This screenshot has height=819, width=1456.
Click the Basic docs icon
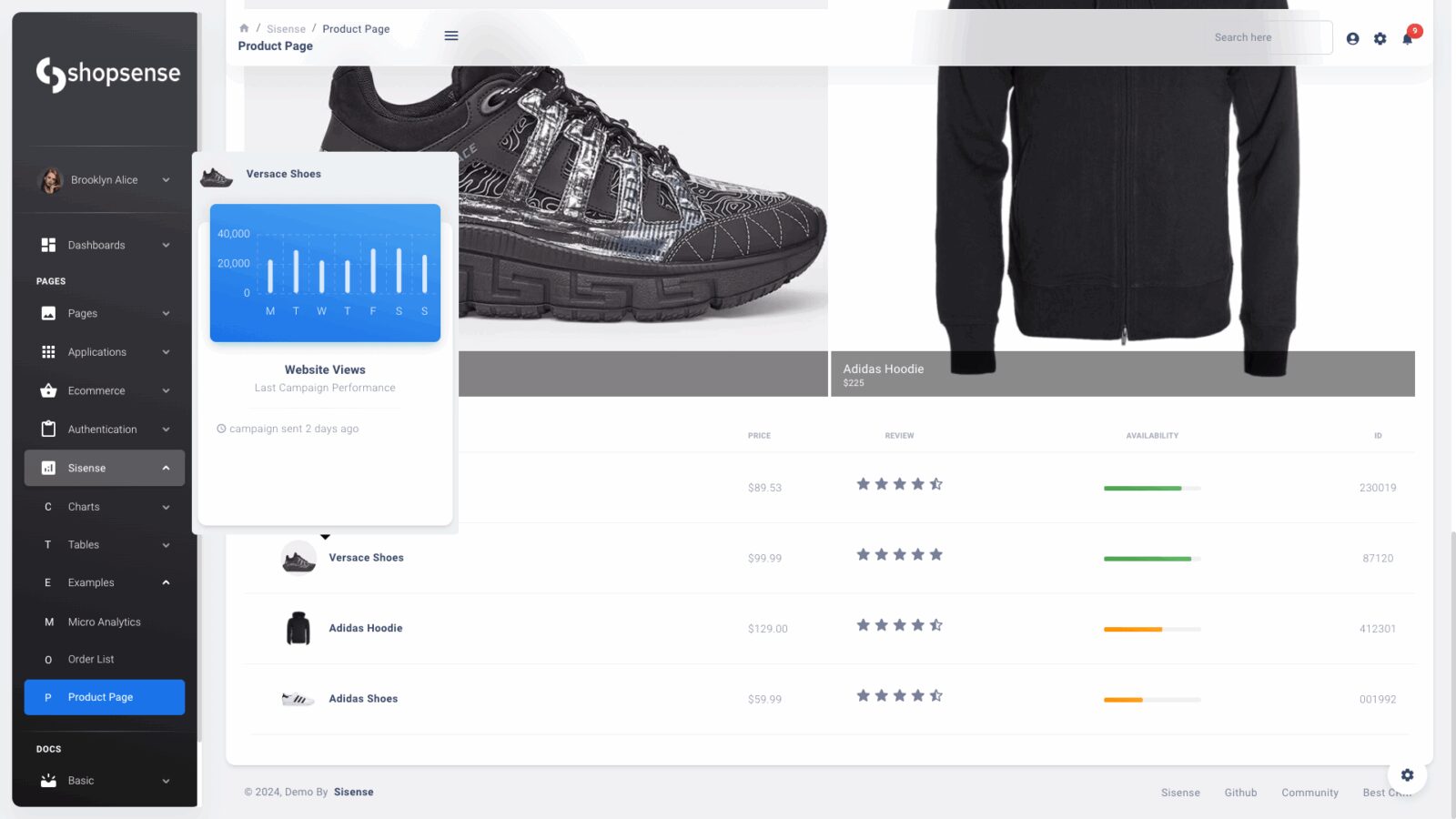click(x=48, y=781)
